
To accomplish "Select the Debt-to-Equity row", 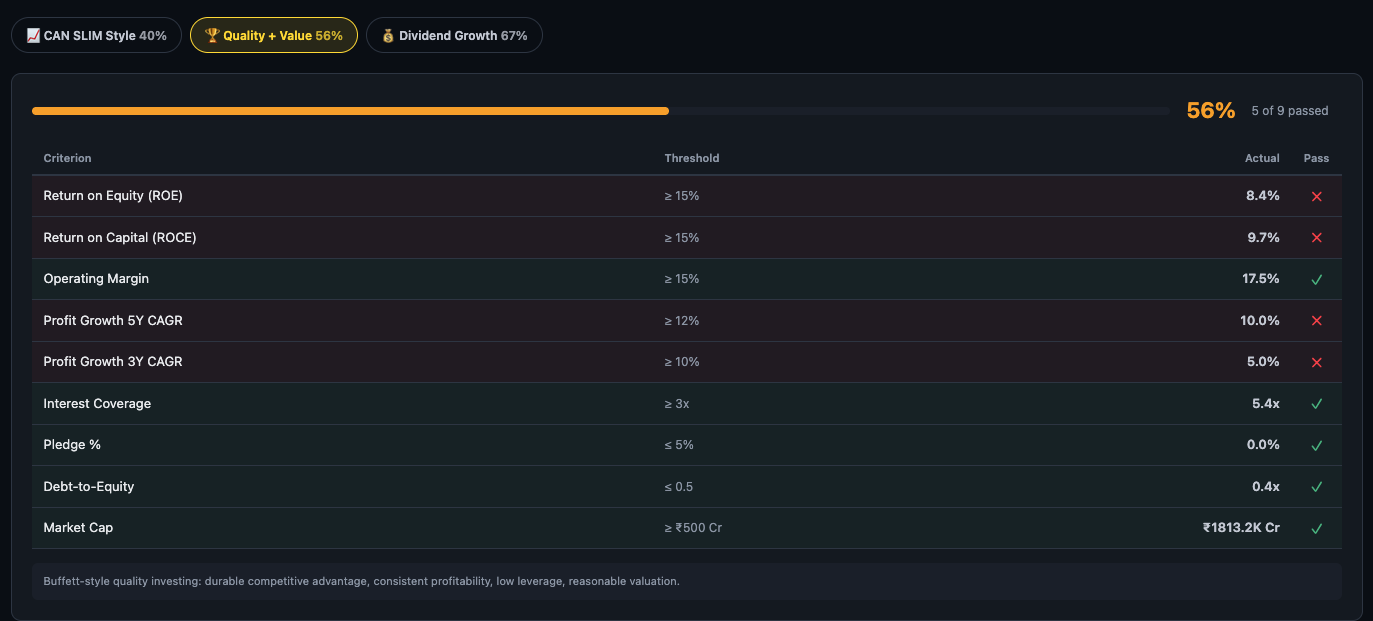I will [400, 486].
